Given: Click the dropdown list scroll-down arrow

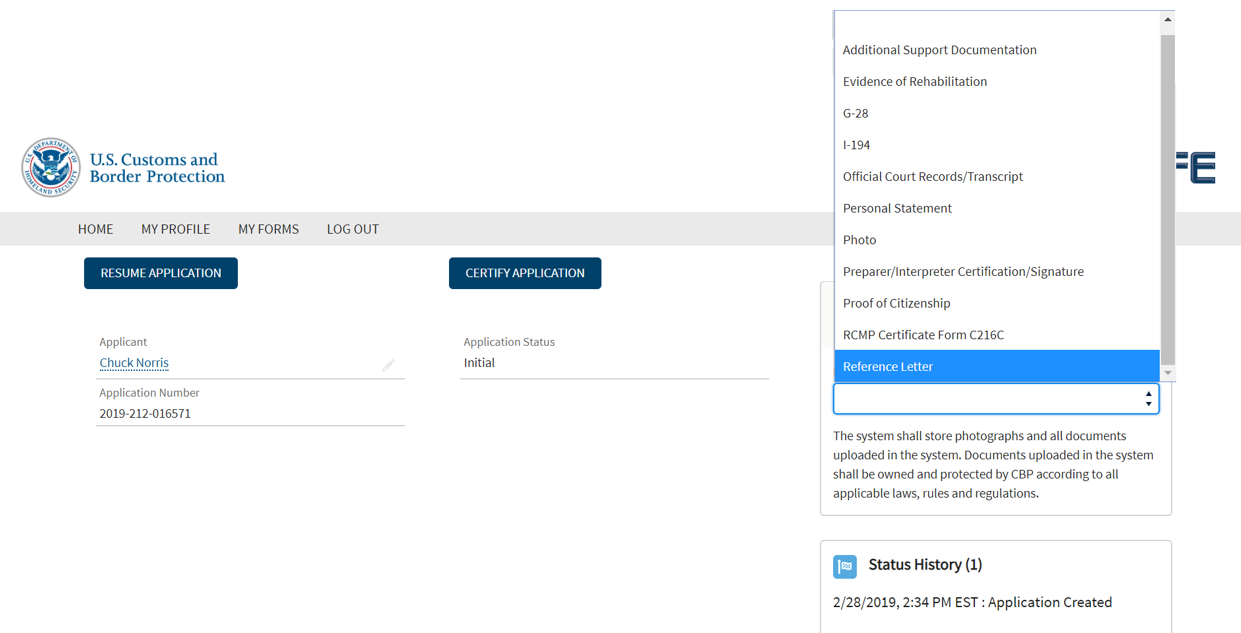Looking at the screenshot, I should [1167, 373].
